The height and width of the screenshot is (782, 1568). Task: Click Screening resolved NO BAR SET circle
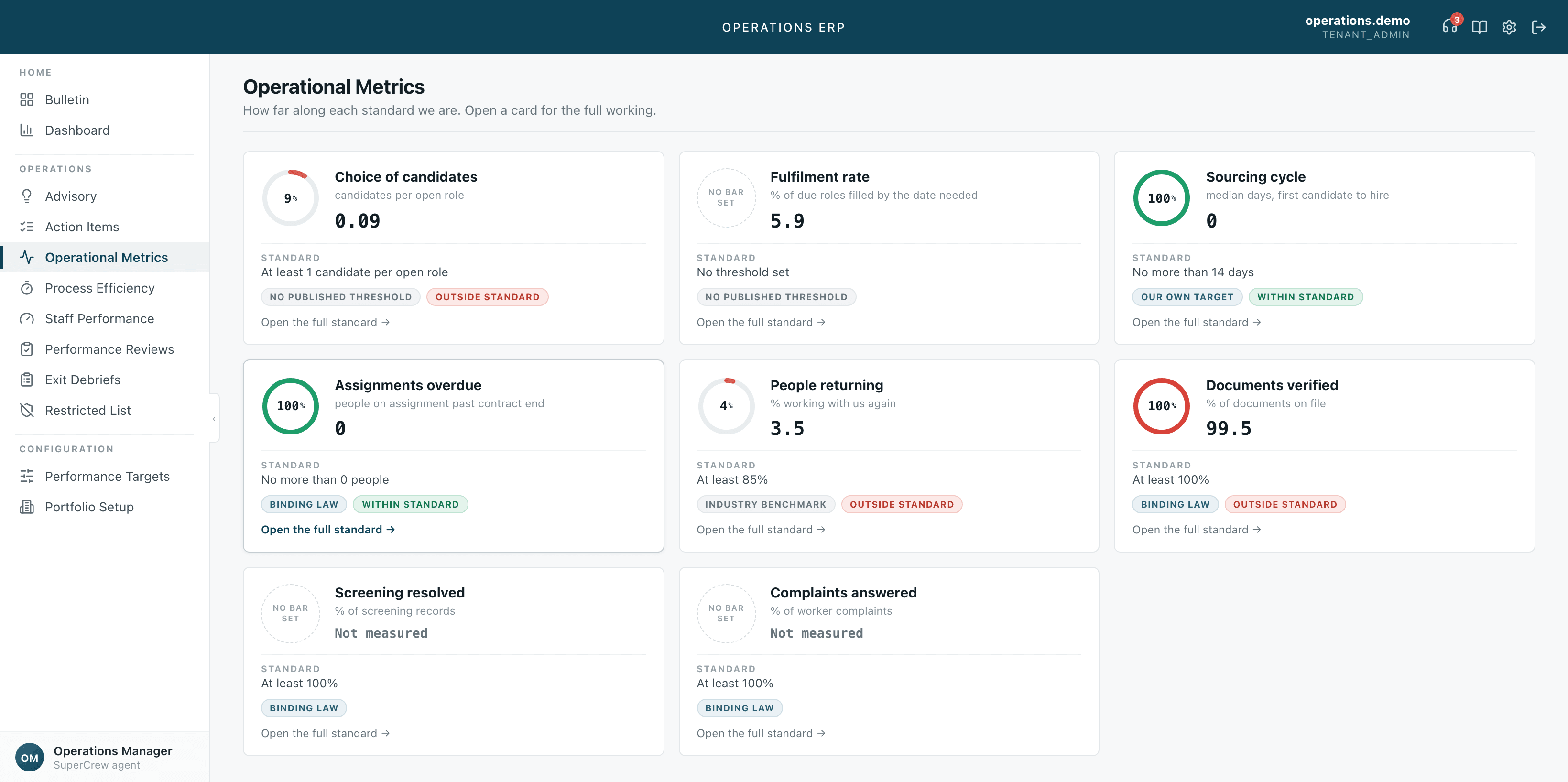[290, 613]
